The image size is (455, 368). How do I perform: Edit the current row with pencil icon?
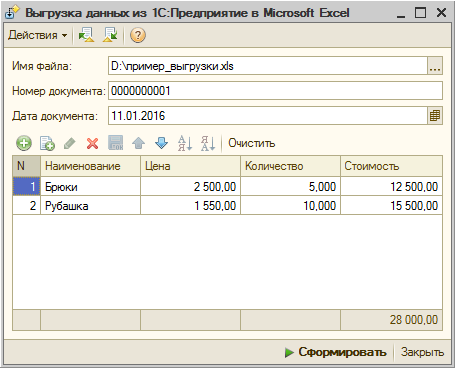(x=70, y=143)
